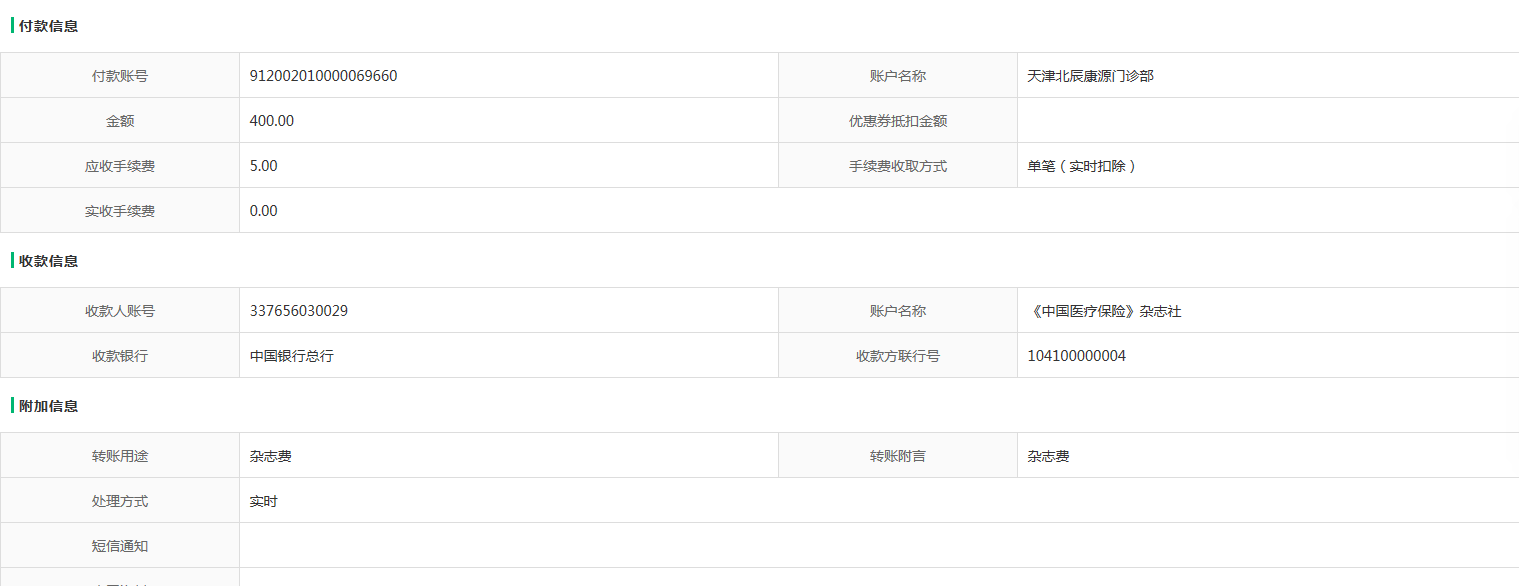Select the payer account number 912002010000069660

pyautogui.click(x=323, y=76)
